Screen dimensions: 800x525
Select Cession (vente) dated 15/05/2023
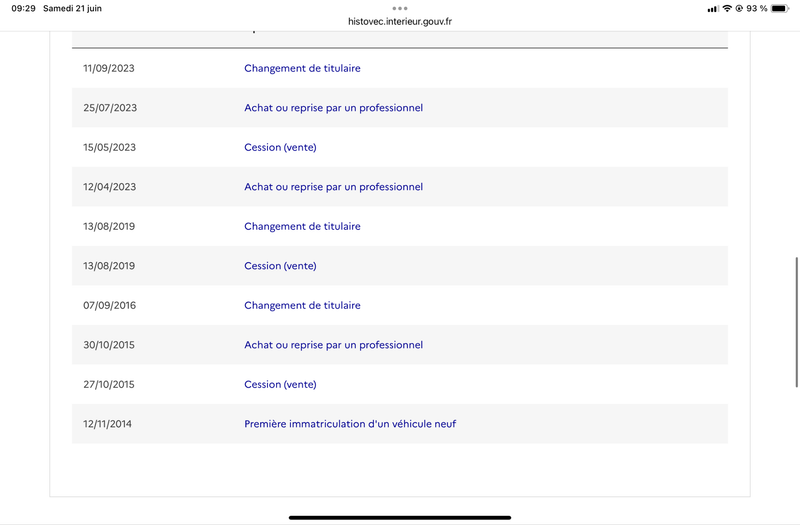pos(280,147)
